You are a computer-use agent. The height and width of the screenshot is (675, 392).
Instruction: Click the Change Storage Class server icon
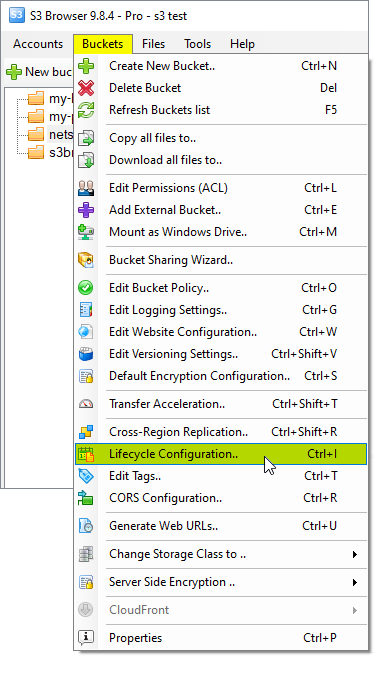tap(86, 554)
